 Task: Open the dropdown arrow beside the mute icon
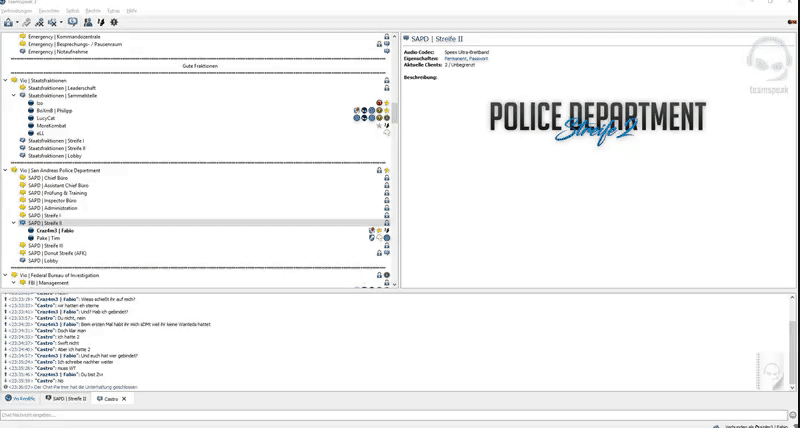61,22
